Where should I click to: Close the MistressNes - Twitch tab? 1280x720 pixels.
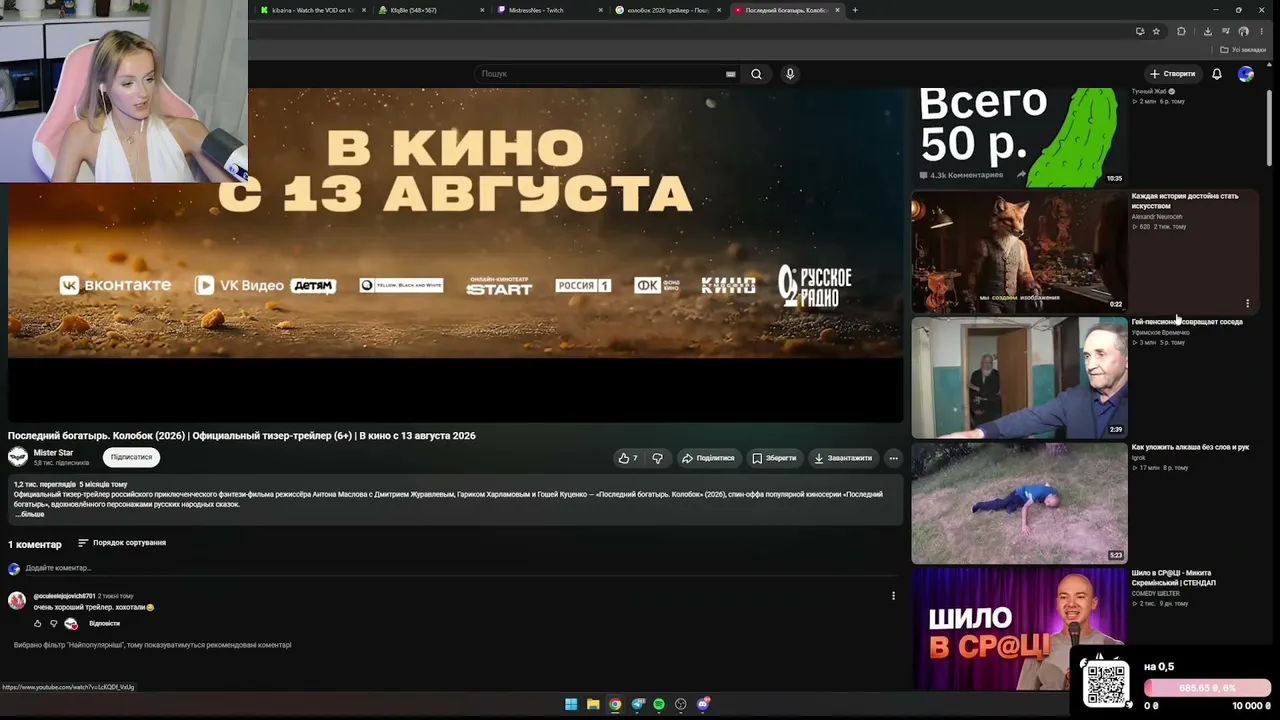tap(600, 10)
